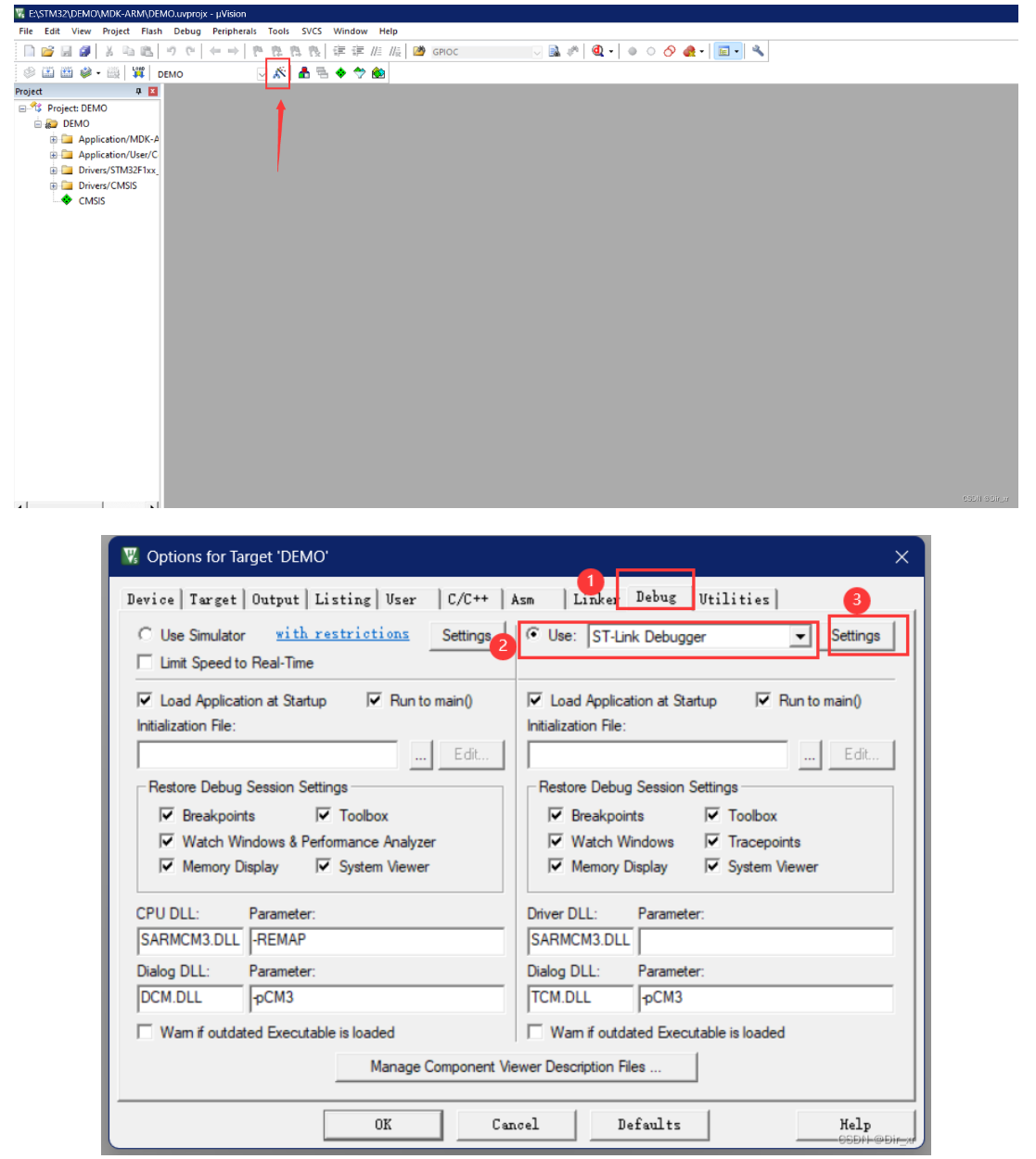Collapse the Project: DEMO tree root

pos(22,108)
